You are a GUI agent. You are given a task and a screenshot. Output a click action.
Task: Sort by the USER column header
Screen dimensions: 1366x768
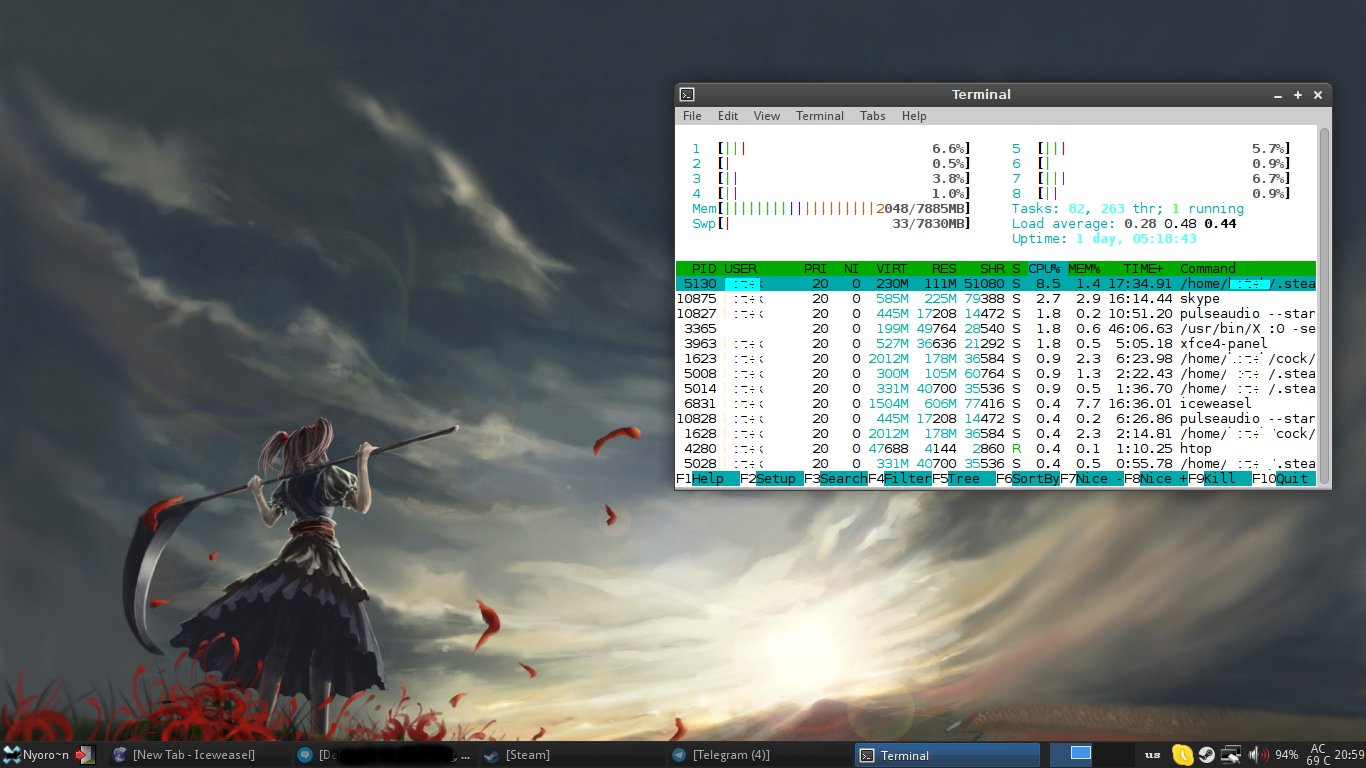(x=740, y=269)
